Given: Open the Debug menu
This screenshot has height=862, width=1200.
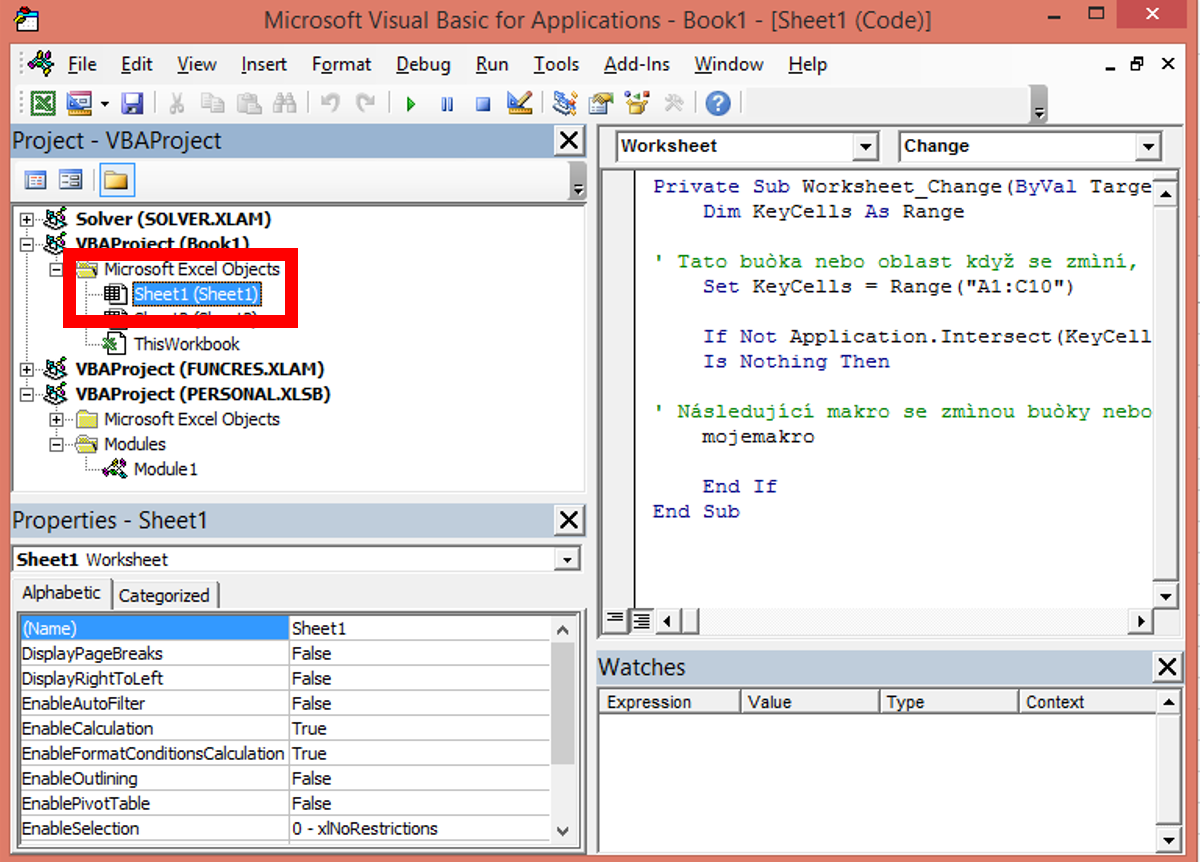Looking at the screenshot, I should [x=423, y=64].
